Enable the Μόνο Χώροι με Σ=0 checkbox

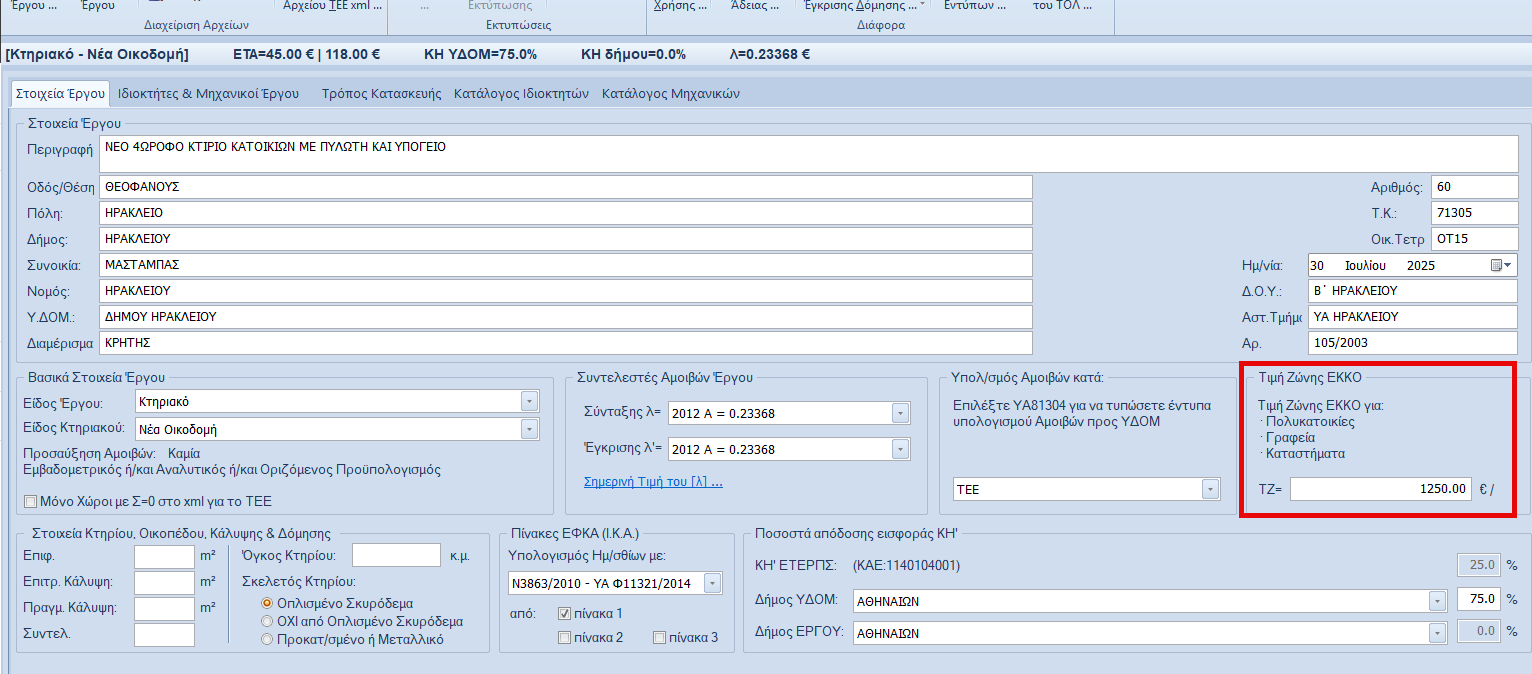tap(30, 501)
